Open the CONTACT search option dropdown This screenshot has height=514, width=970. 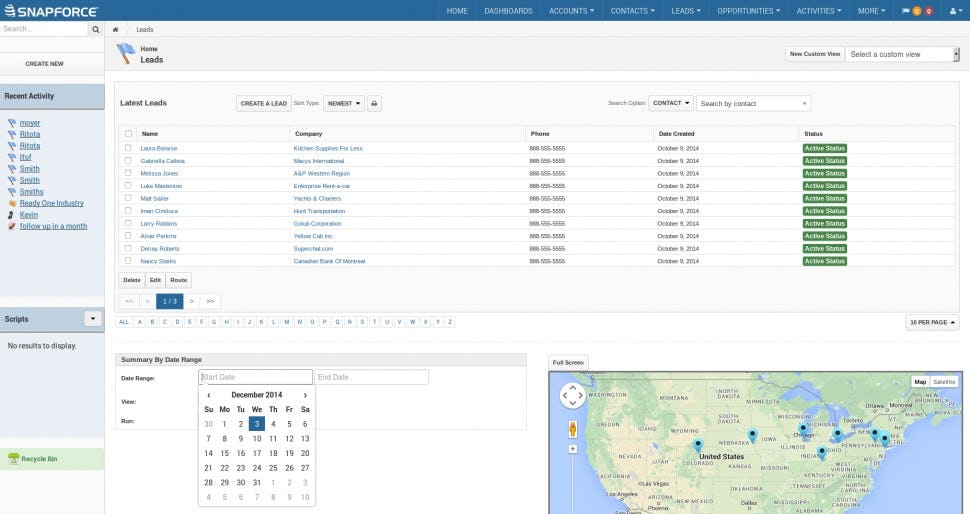[x=671, y=103]
